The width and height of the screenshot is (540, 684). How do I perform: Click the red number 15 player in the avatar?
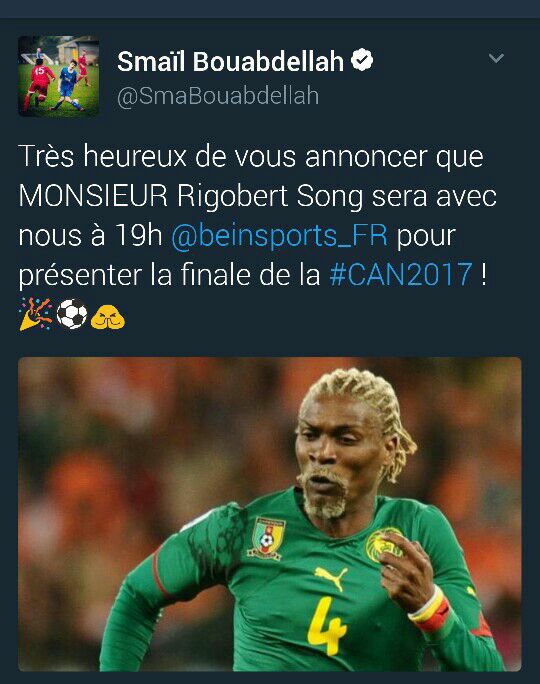point(38,83)
